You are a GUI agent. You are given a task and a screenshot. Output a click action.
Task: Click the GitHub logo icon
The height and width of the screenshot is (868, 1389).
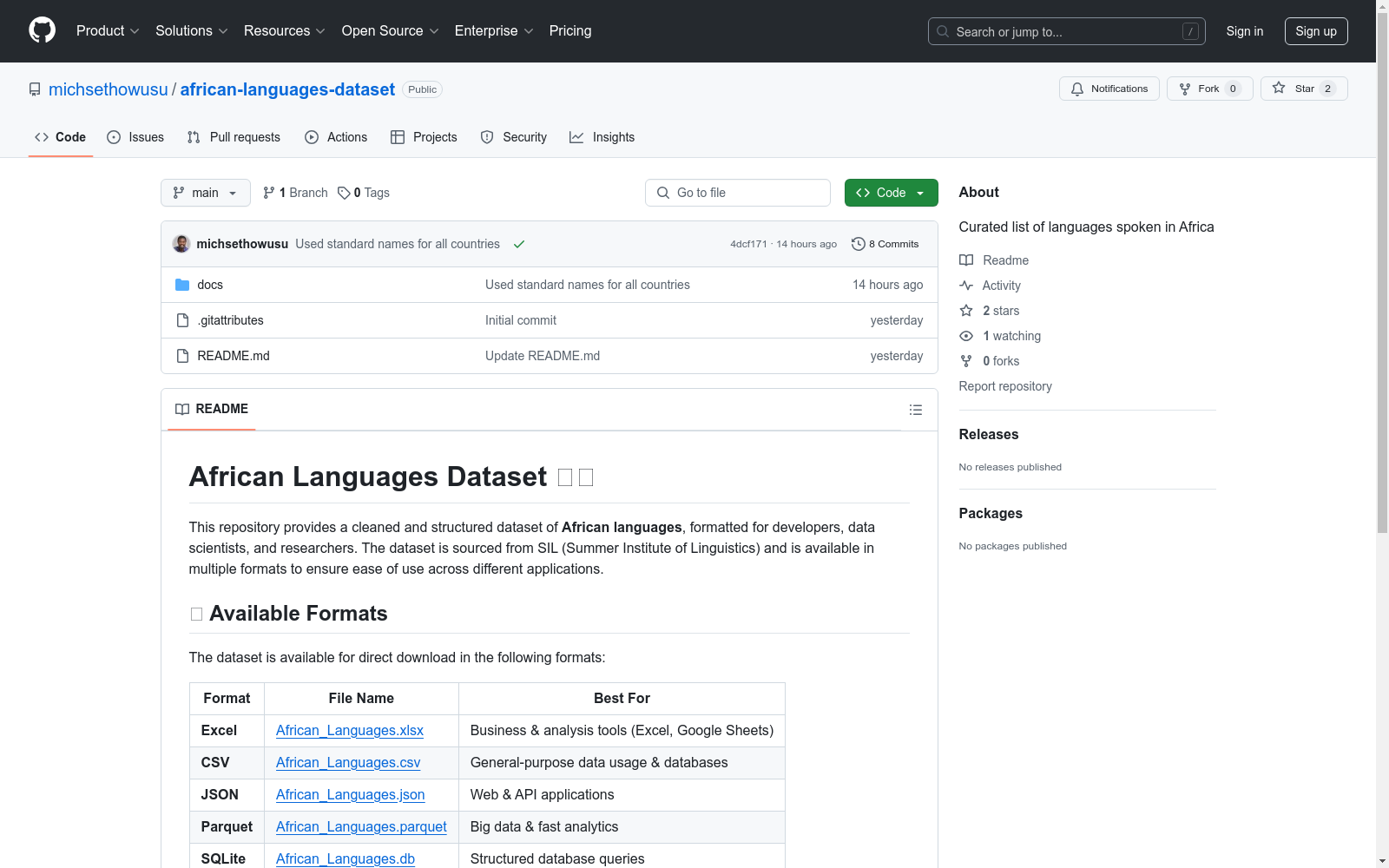click(x=42, y=30)
